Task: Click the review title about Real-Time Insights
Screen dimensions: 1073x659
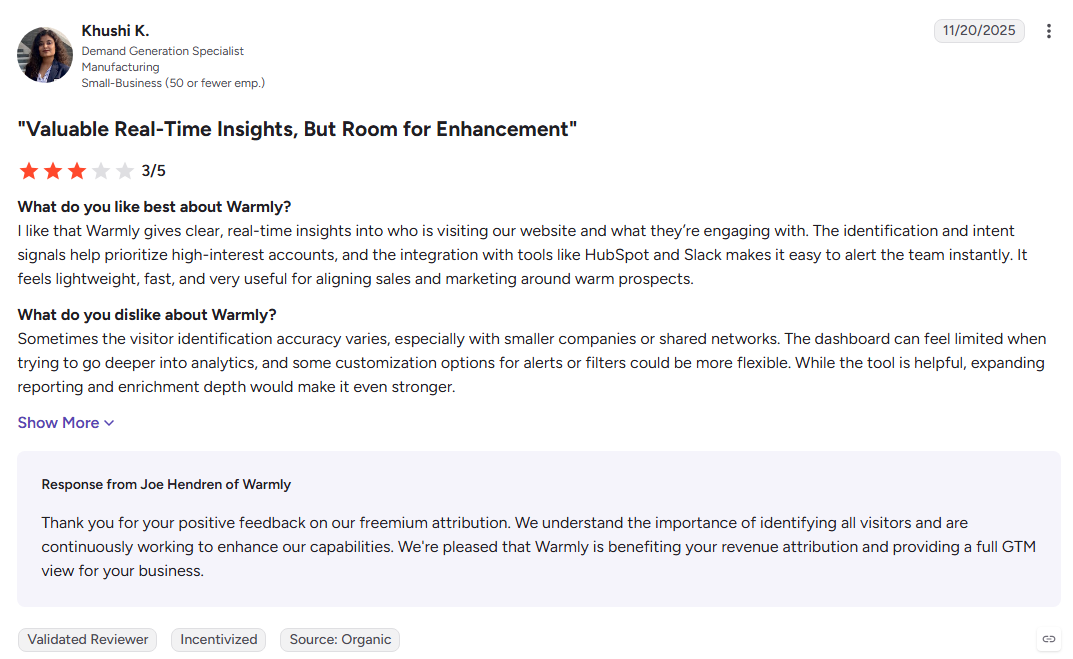Action: (297, 129)
